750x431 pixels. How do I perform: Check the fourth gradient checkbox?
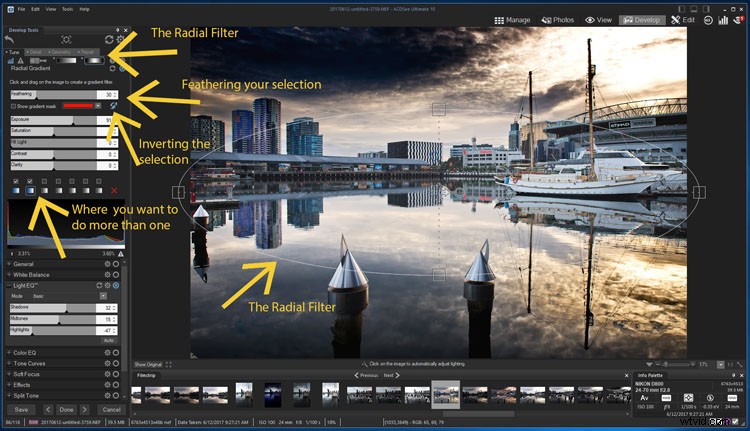point(58,181)
